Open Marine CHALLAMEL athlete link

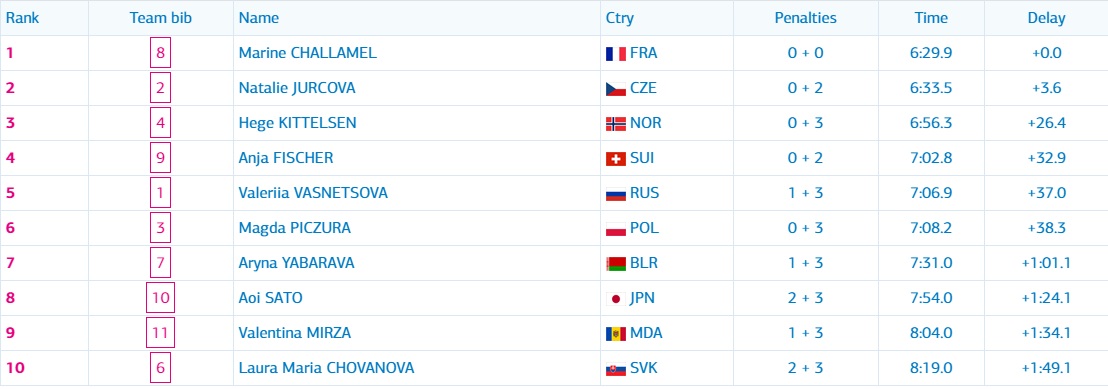307,53
